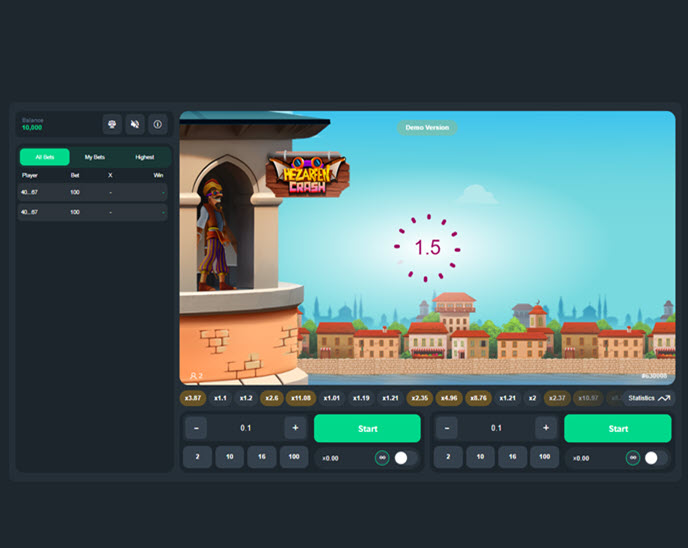Image resolution: width=688 pixels, height=548 pixels.
Task: Expand the Statistics panel
Action: click(x=649, y=398)
